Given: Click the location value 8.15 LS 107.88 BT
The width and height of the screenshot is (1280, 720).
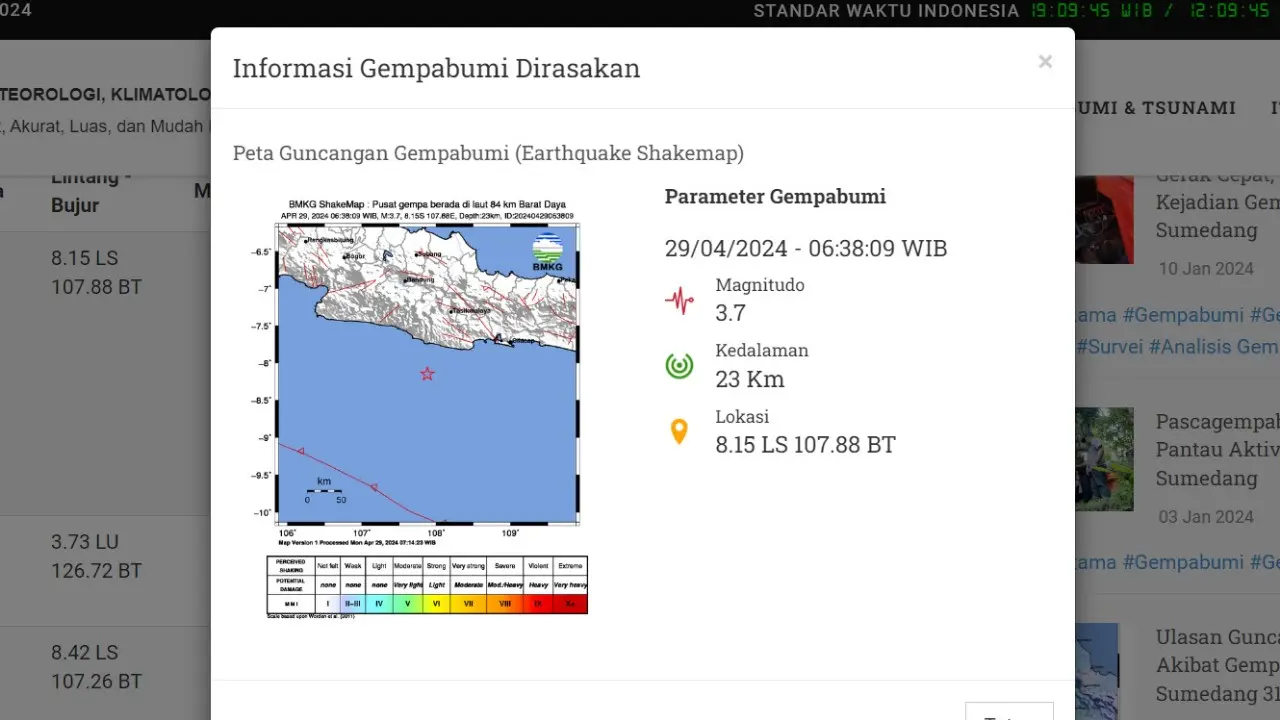Looking at the screenshot, I should [x=805, y=445].
